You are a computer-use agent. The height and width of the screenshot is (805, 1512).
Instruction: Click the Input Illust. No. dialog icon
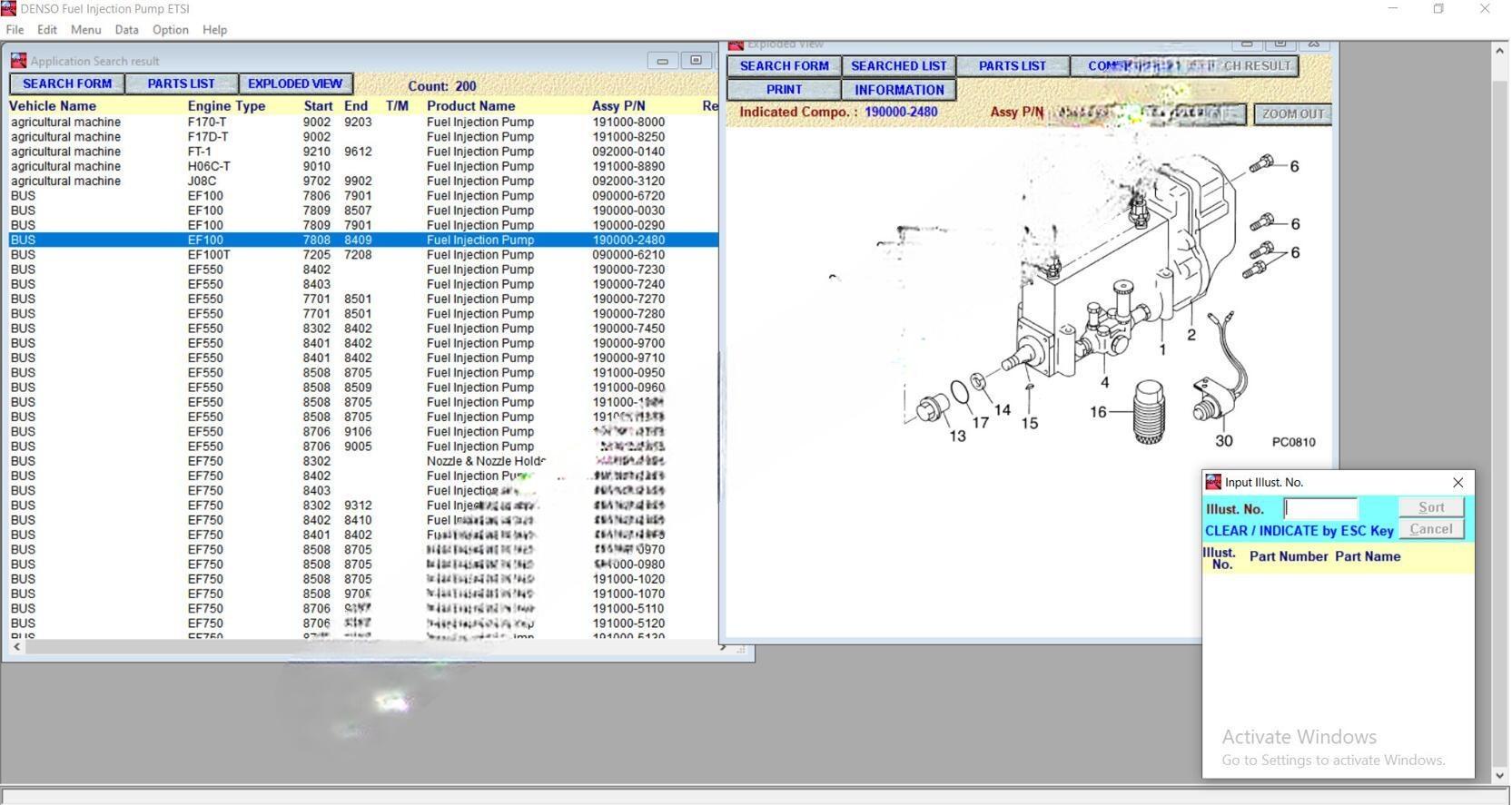click(x=1213, y=482)
